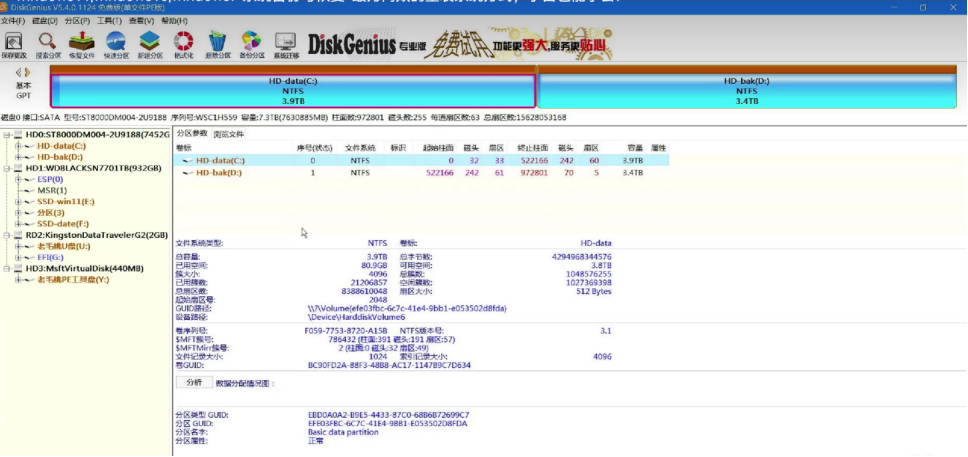
Task: Open the Help (帮助) menu
Action: 173,21
